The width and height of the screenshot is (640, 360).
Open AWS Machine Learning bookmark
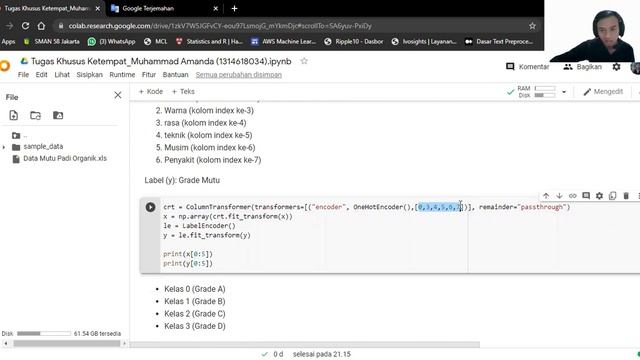[284, 41]
